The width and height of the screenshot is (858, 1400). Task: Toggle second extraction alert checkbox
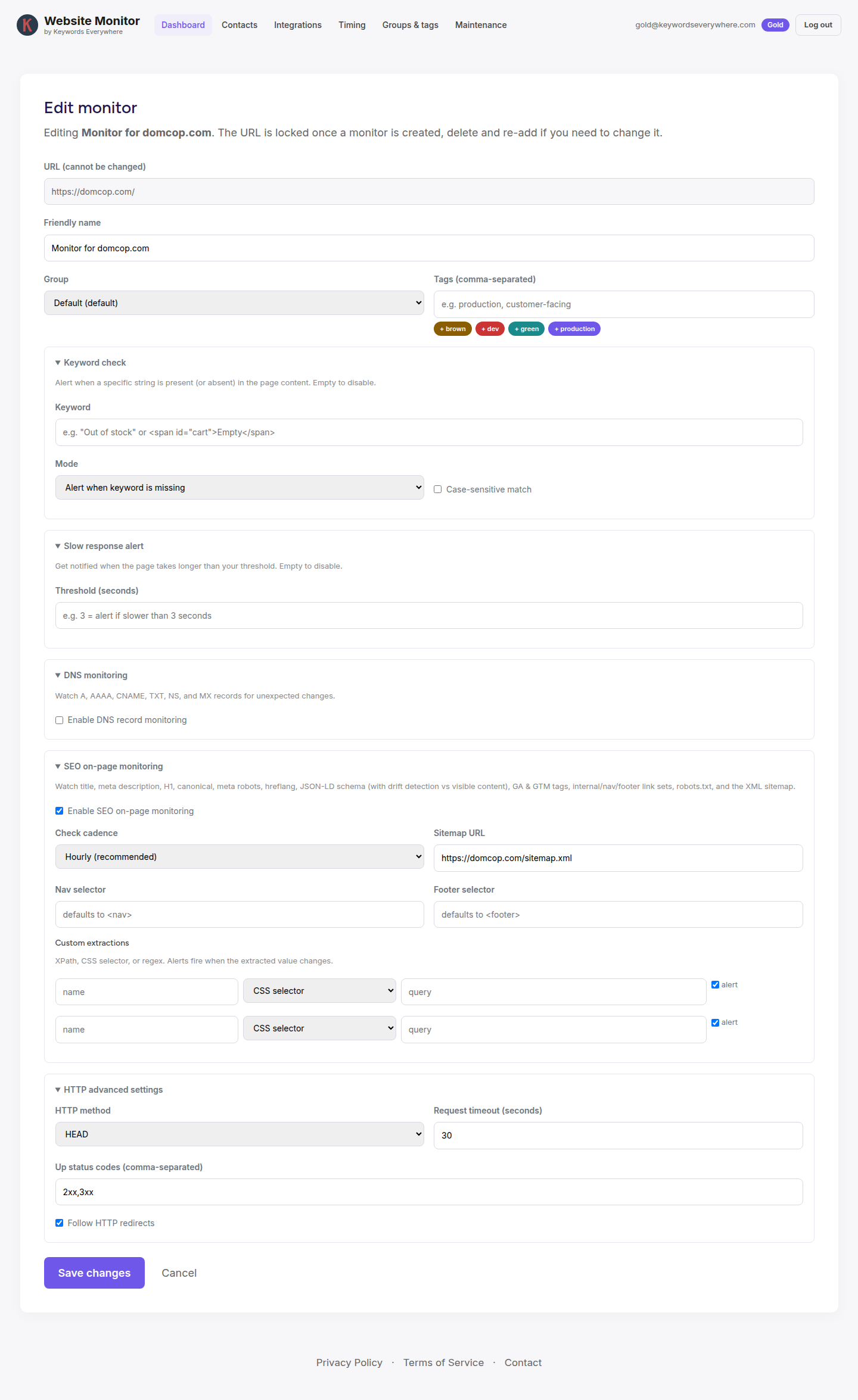[x=715, y=1022]
